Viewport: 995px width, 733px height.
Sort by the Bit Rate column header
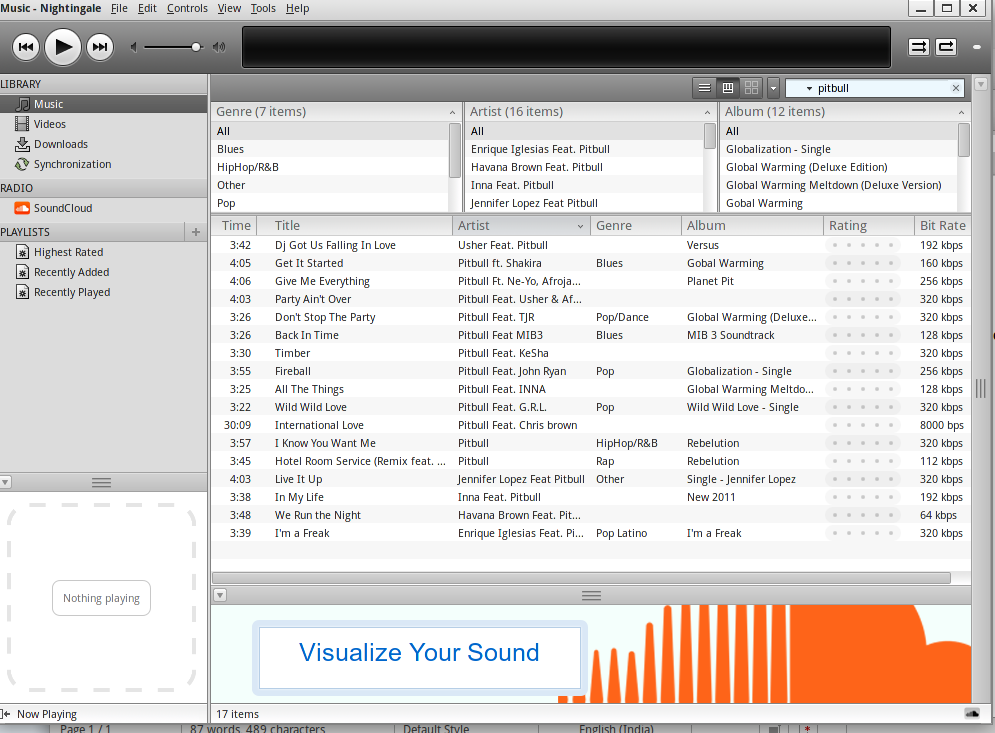[x=942, y=225]
